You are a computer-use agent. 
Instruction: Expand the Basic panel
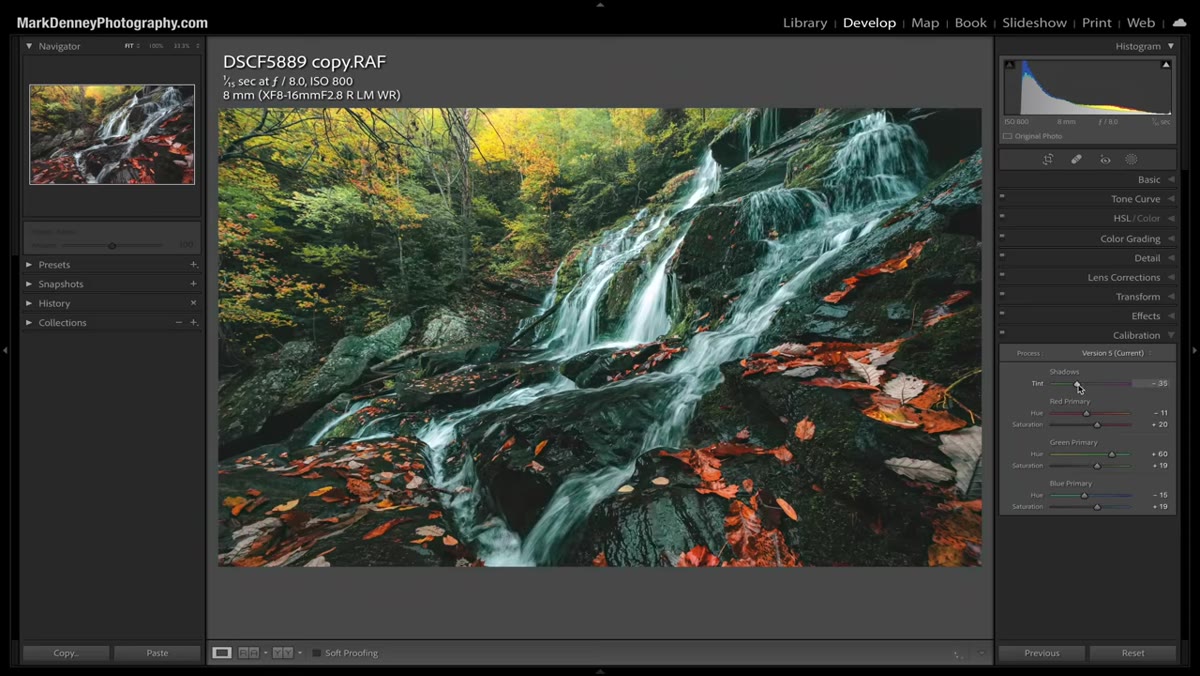(x=1171, y=180)
